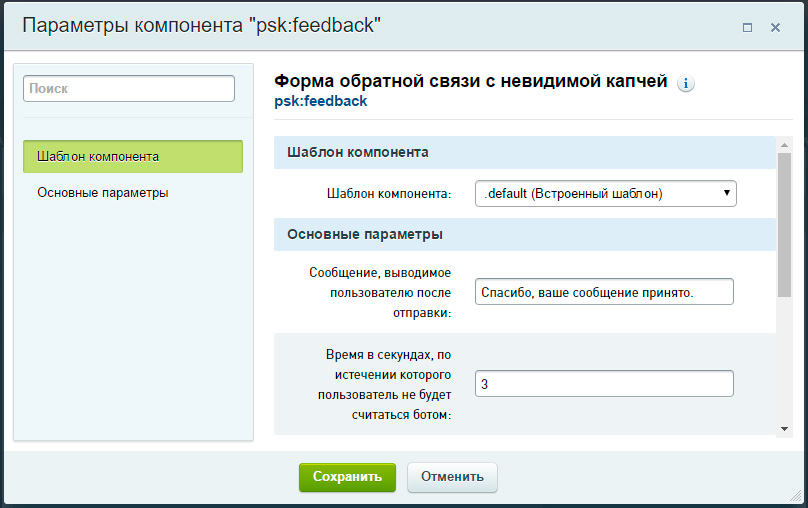The width and height of the screenshot is (808, 508).
Task: Maximize the component parameters dialog
Action: point(747,28)
